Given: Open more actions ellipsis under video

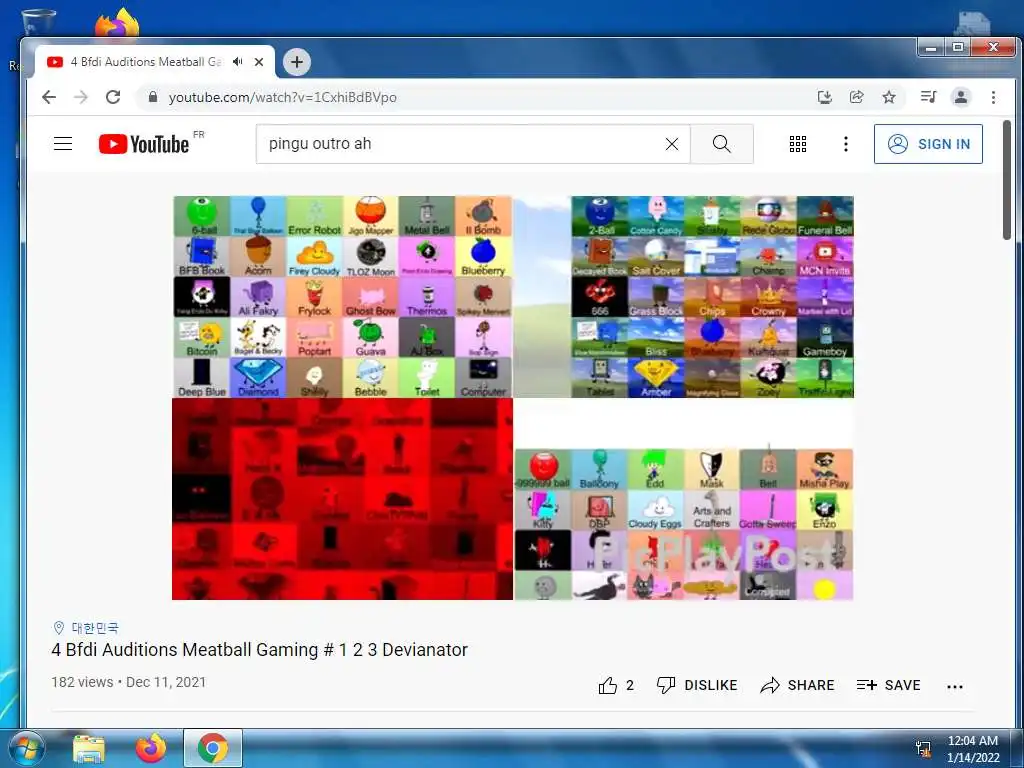Looking at the screenshot, I should point(955,686).
